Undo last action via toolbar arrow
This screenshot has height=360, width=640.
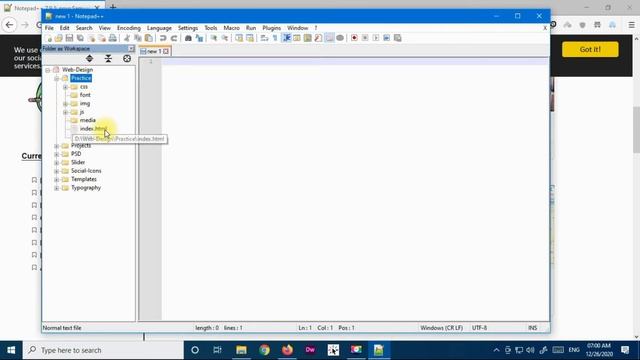[x=163, y=38]
